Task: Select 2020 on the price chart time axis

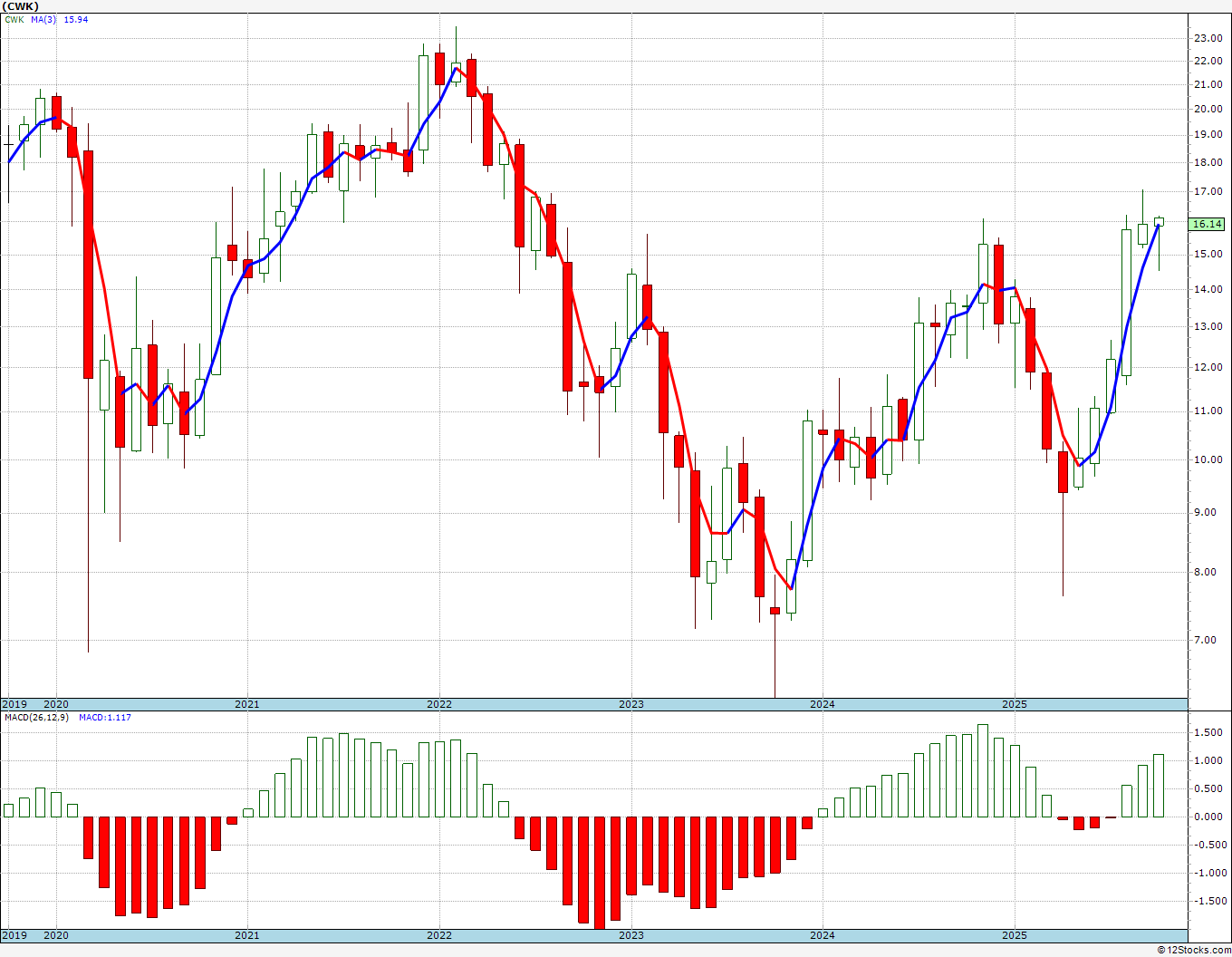Action: [x=56, y=704]
